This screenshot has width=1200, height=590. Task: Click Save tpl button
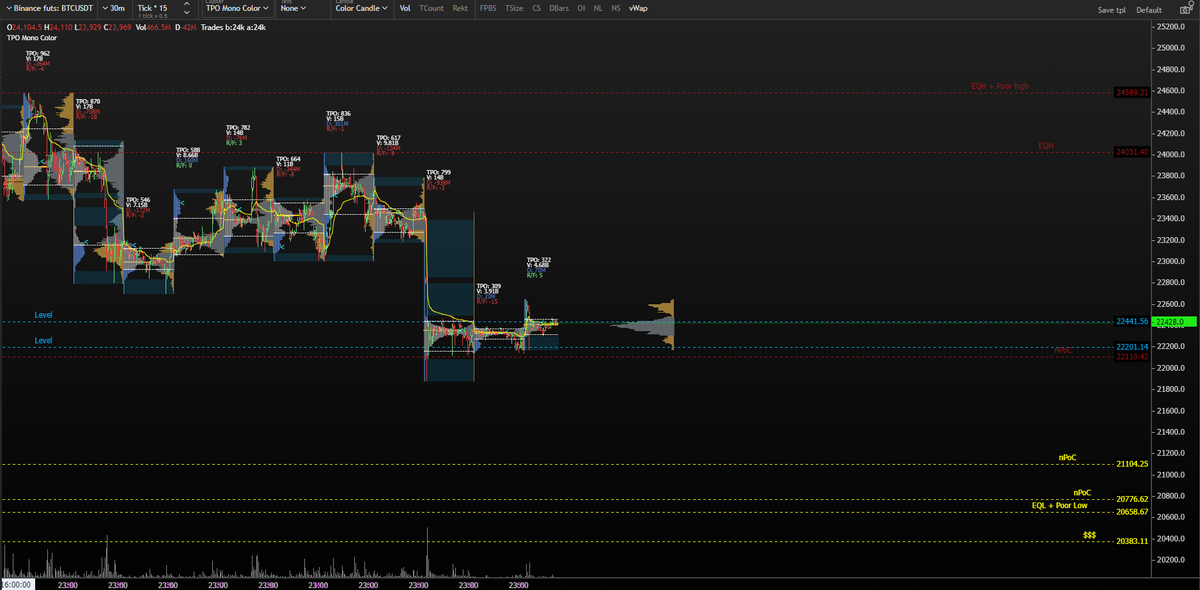point(1111,10)
